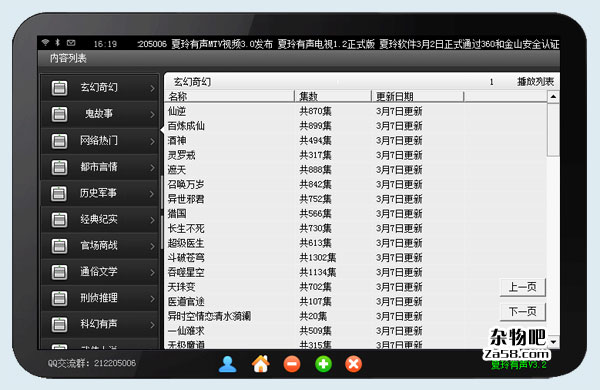This screenshot has height=390, width=600.
Task: Open the book 斗破苍穹
Action: click(186, 258)
